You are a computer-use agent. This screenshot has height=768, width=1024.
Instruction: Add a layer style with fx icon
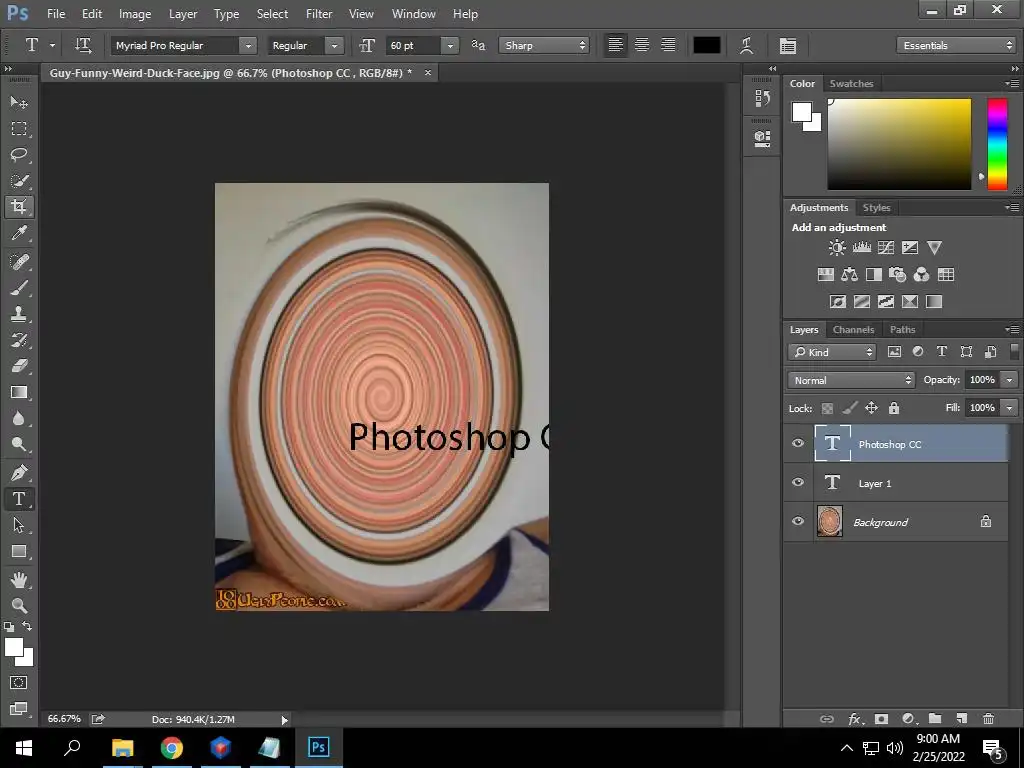[855, 719]
